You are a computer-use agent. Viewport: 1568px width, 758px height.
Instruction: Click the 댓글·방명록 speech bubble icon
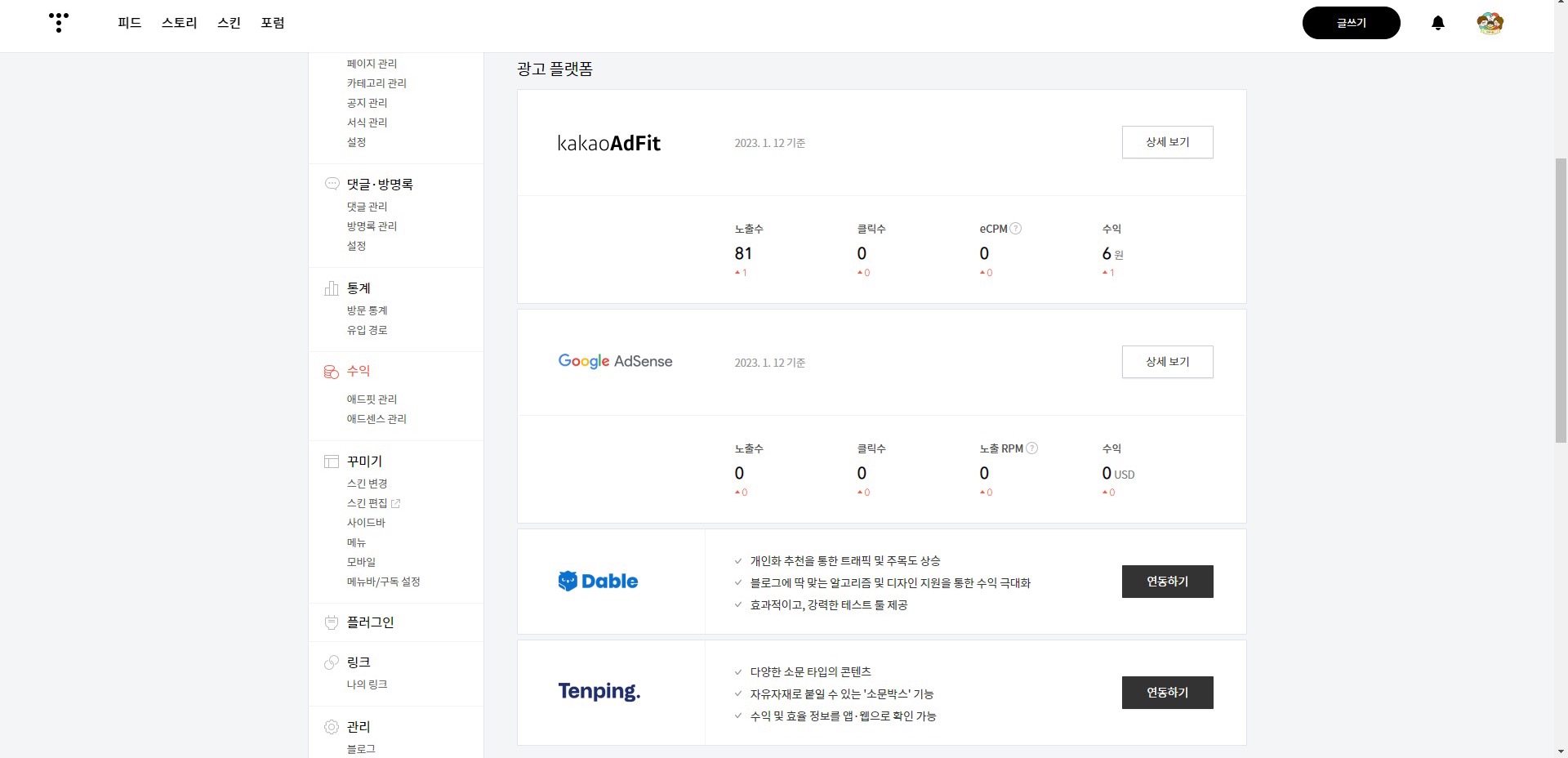pos(332,184)
